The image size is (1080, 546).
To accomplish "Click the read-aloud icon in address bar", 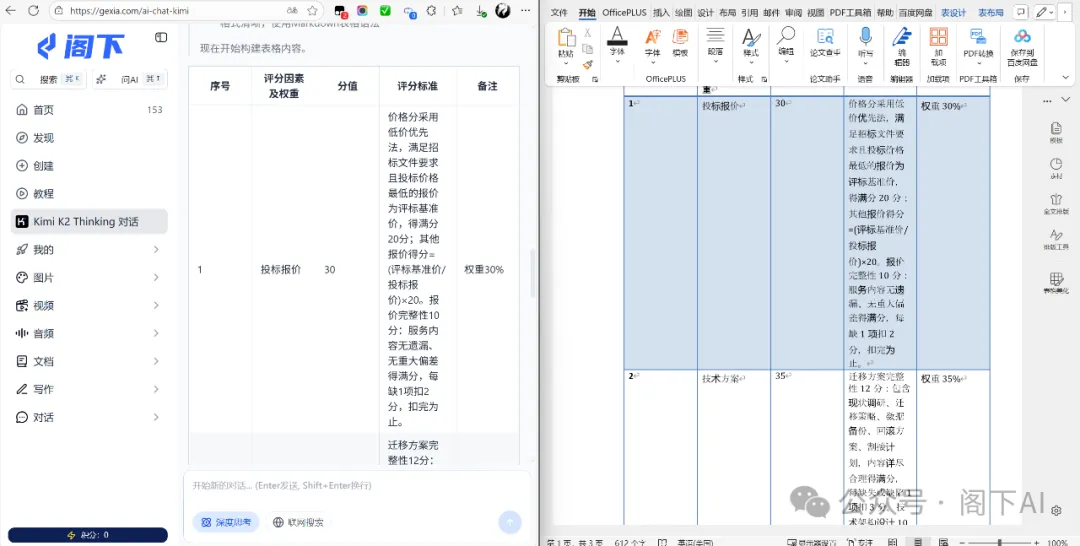I will pos(292,11).
